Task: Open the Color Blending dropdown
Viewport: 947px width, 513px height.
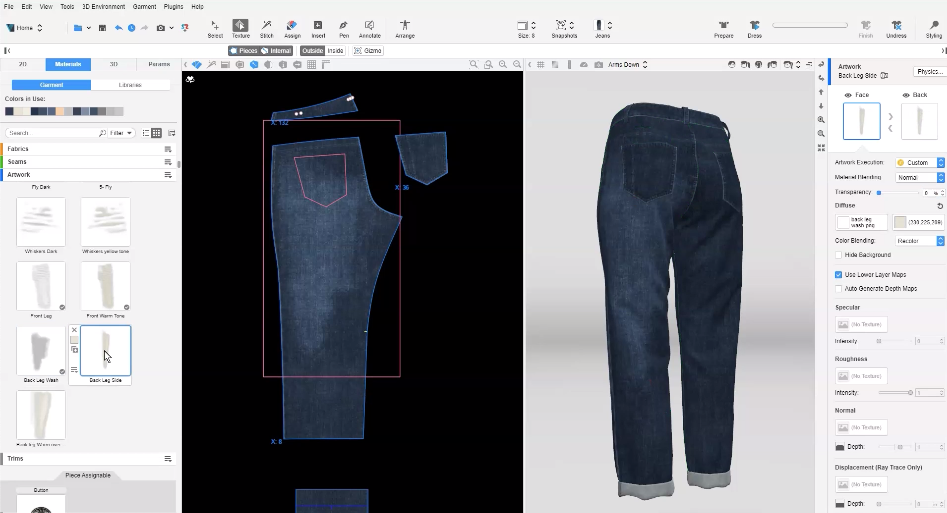Action: [x=919, y=241]
